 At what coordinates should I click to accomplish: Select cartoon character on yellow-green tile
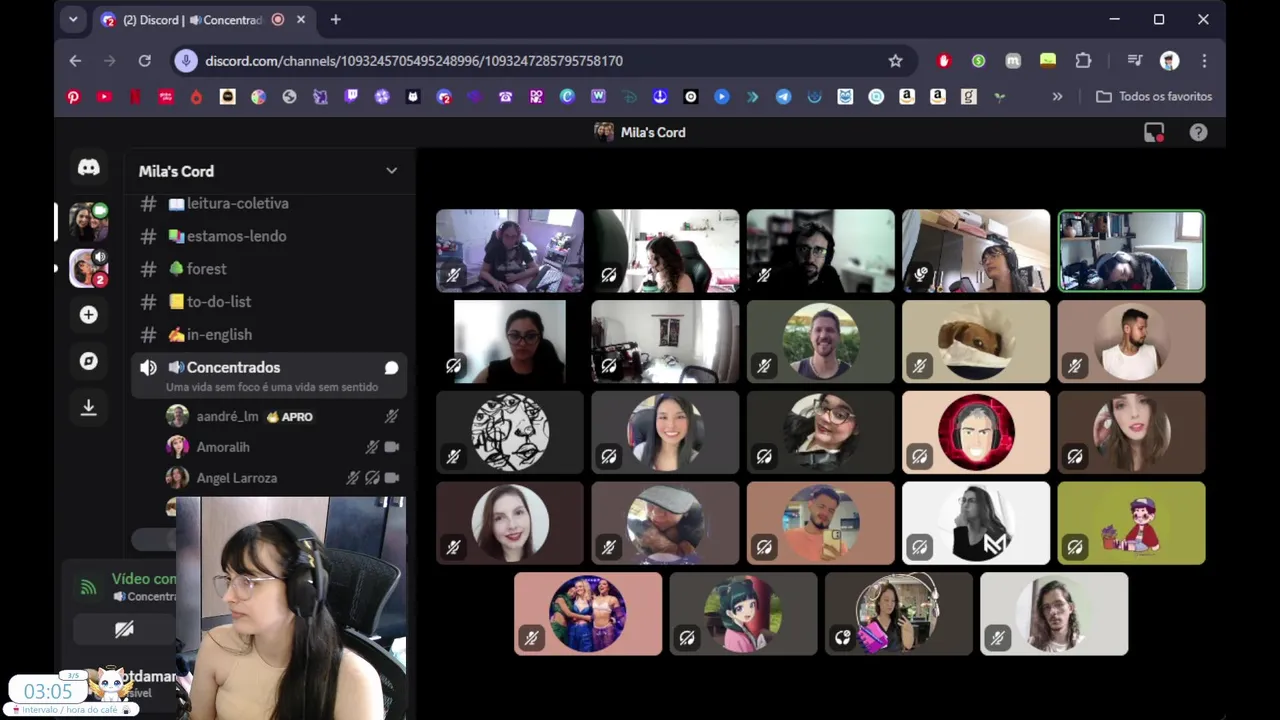coord(1131,524)
